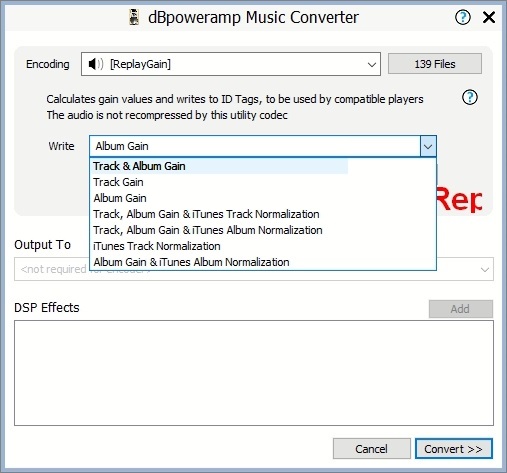507x473 pixels.
Task: Select Track, Album Gain & iTunes Album Normalization
Action: pyautogui.click(x=263, y=230)
